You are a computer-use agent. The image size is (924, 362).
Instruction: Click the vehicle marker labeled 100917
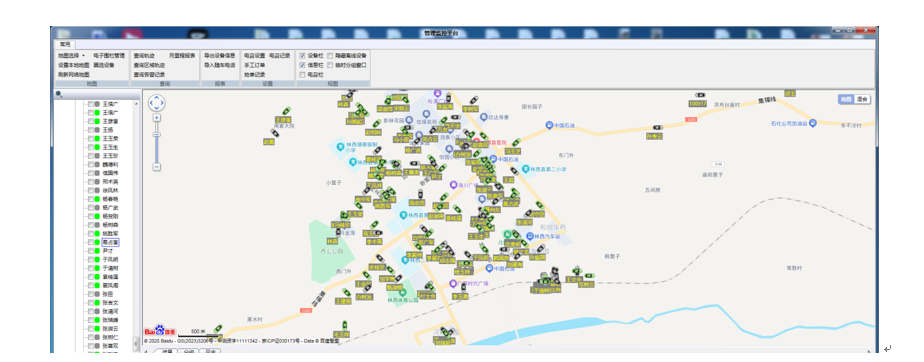[x=700, y=96]
